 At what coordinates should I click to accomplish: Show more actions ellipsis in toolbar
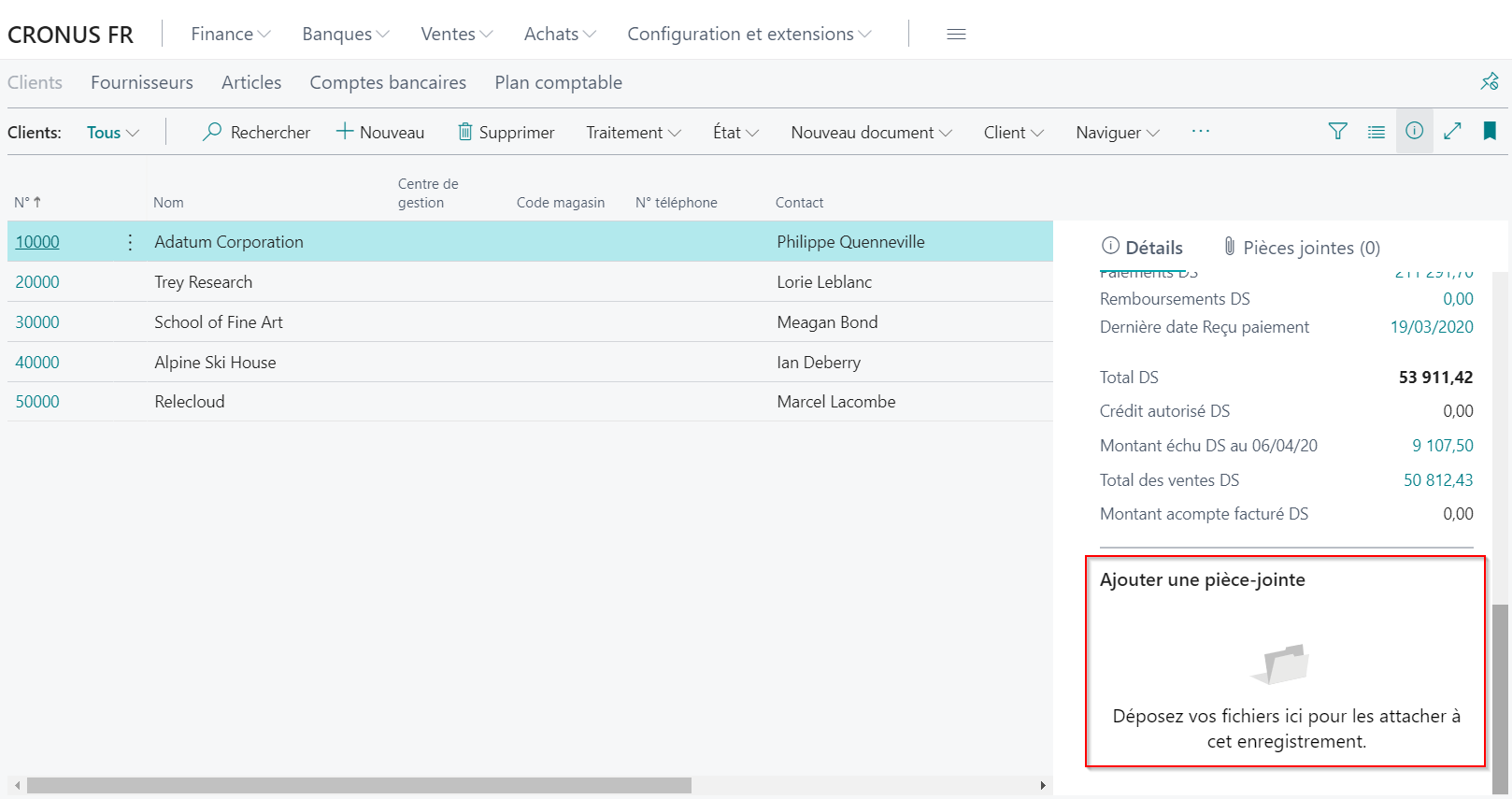pos(1201,132)
